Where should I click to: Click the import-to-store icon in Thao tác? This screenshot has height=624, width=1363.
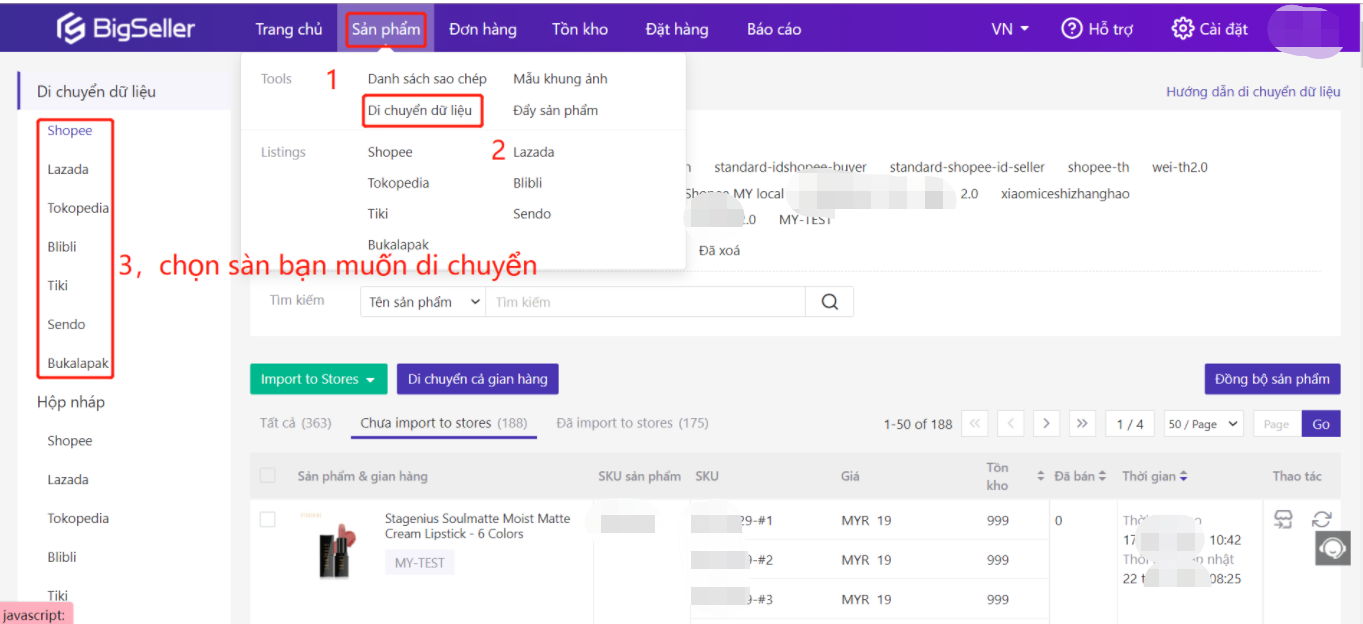coord(1283,518)
